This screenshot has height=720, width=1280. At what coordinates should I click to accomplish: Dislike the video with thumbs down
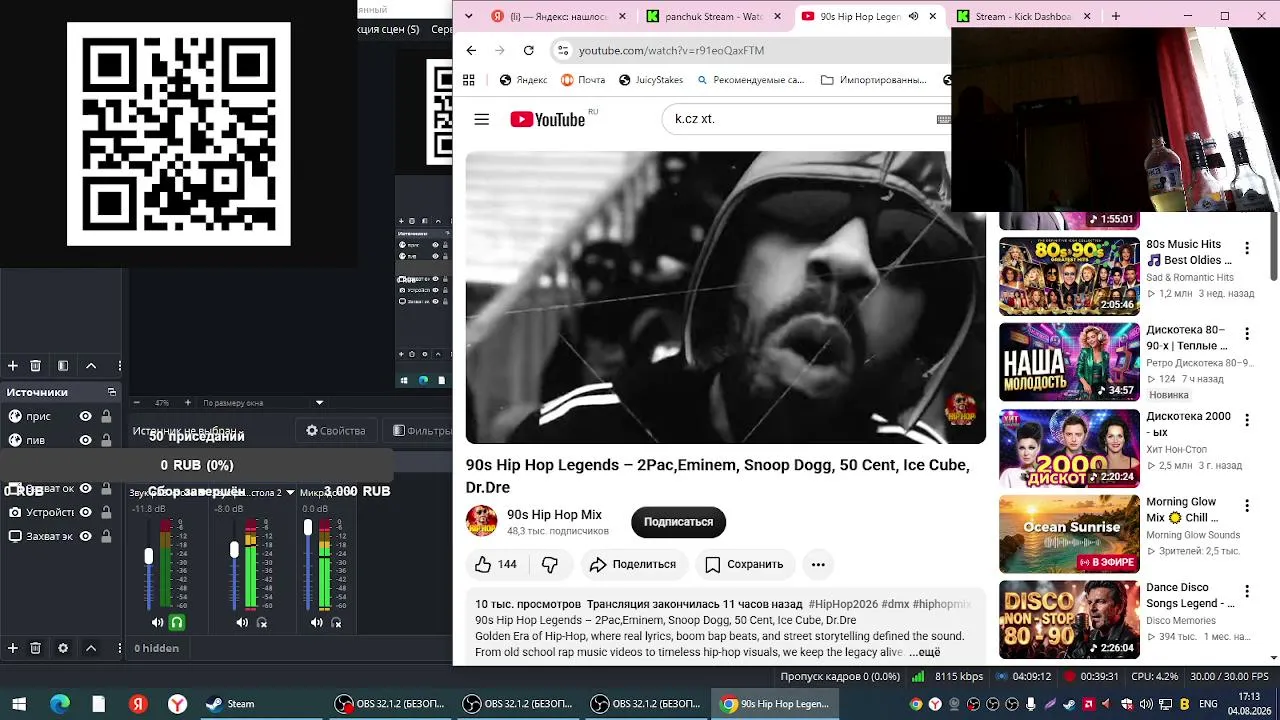coord(550,564)
